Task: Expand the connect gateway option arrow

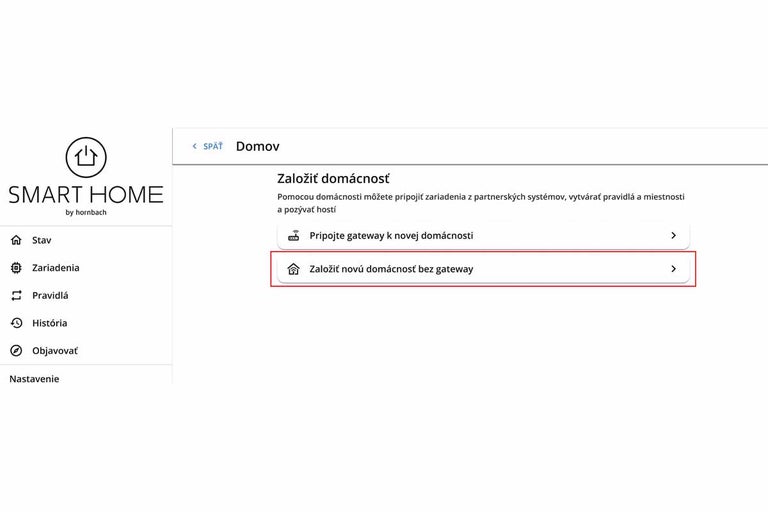Action: point(673,236)
